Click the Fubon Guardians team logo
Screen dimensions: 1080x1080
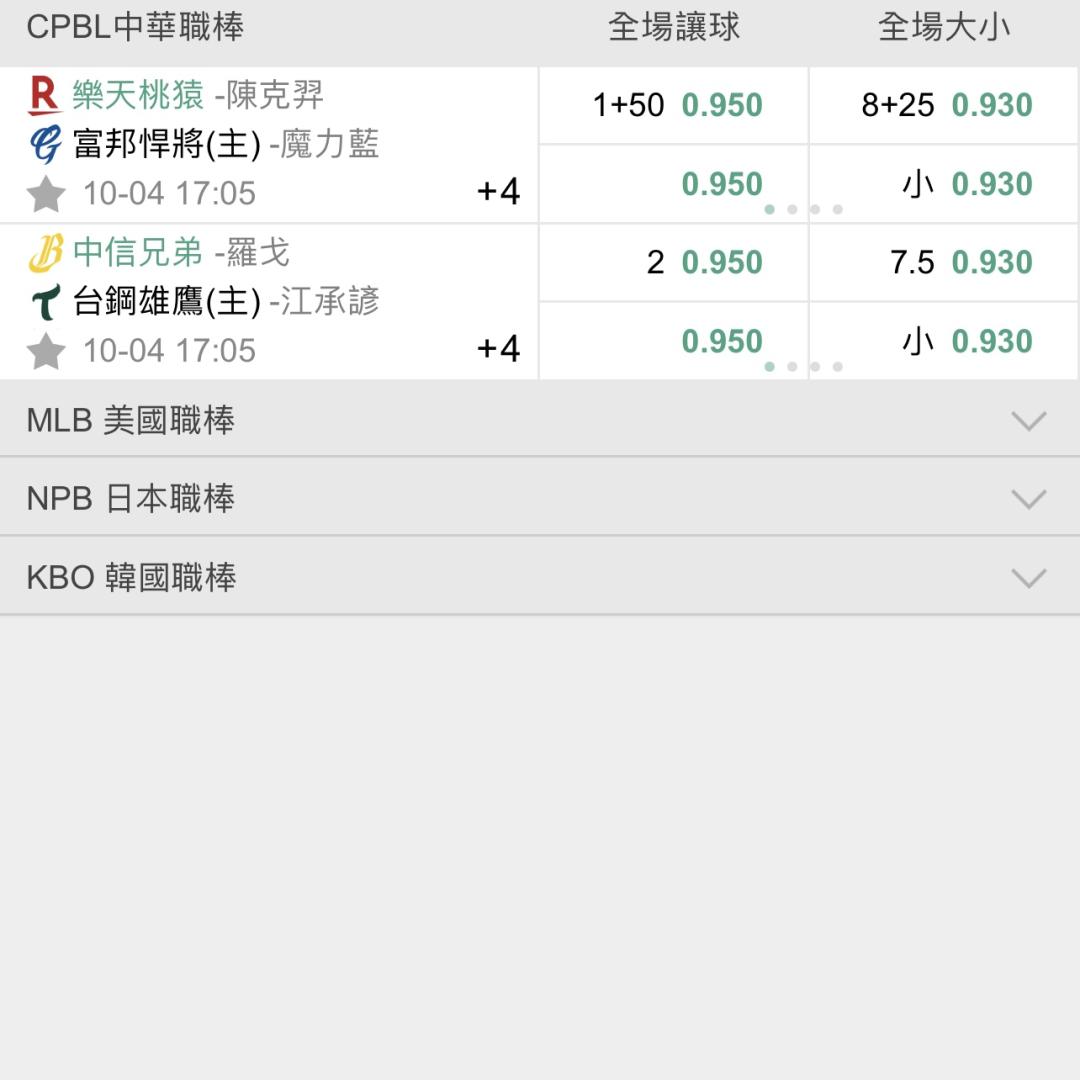click(45, 146)
